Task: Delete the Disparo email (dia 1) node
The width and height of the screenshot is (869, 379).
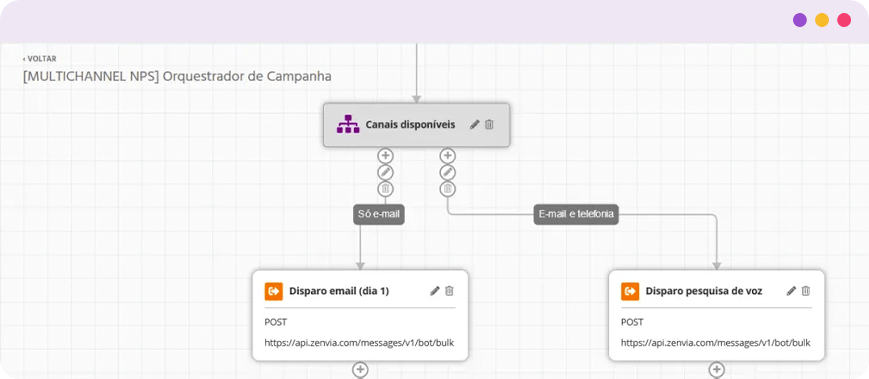Action: (x=449, y=291)
